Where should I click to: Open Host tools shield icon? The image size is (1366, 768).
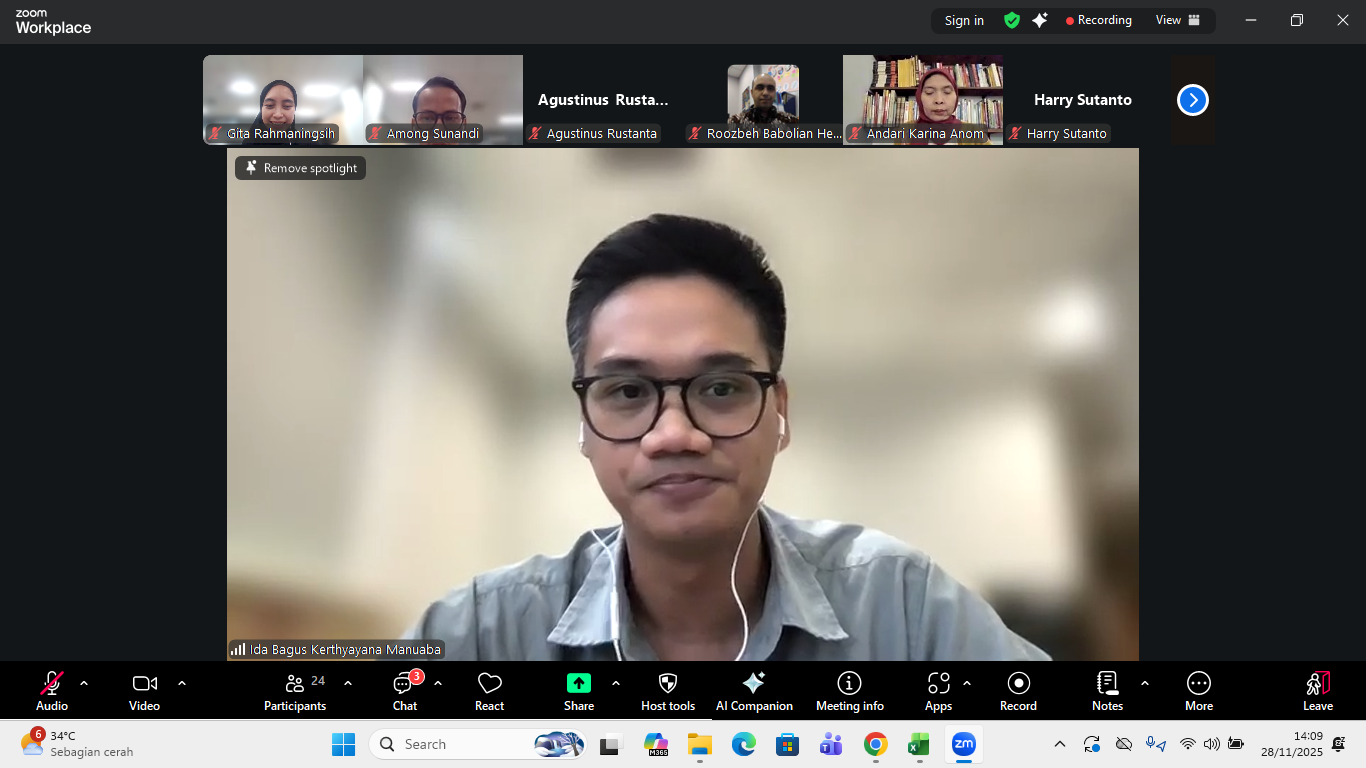coord(668,684)
